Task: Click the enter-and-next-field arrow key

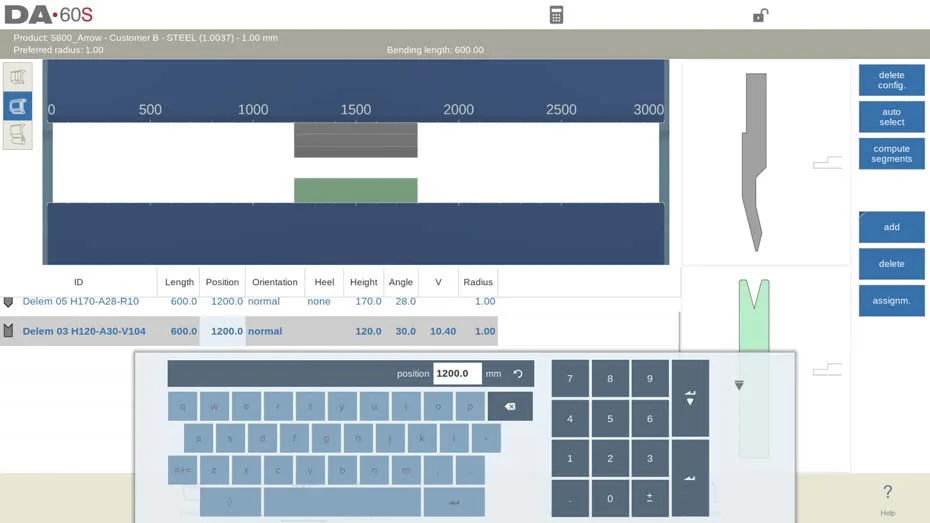Action: (690, 398)
